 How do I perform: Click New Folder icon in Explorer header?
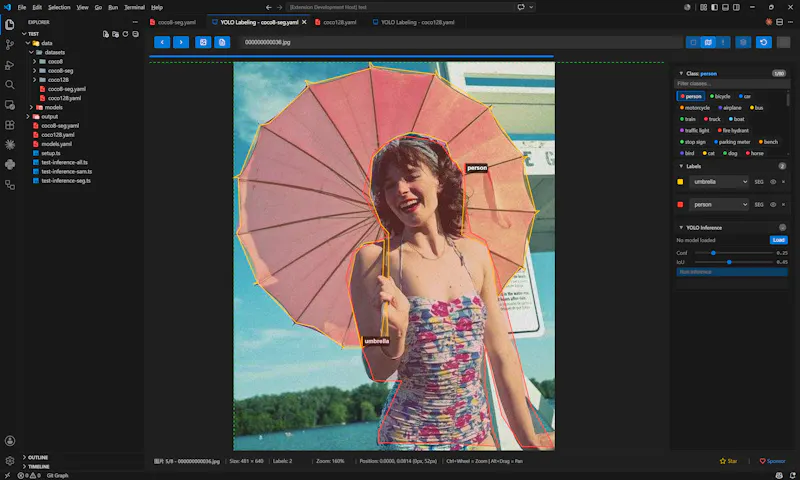point(115,34)
